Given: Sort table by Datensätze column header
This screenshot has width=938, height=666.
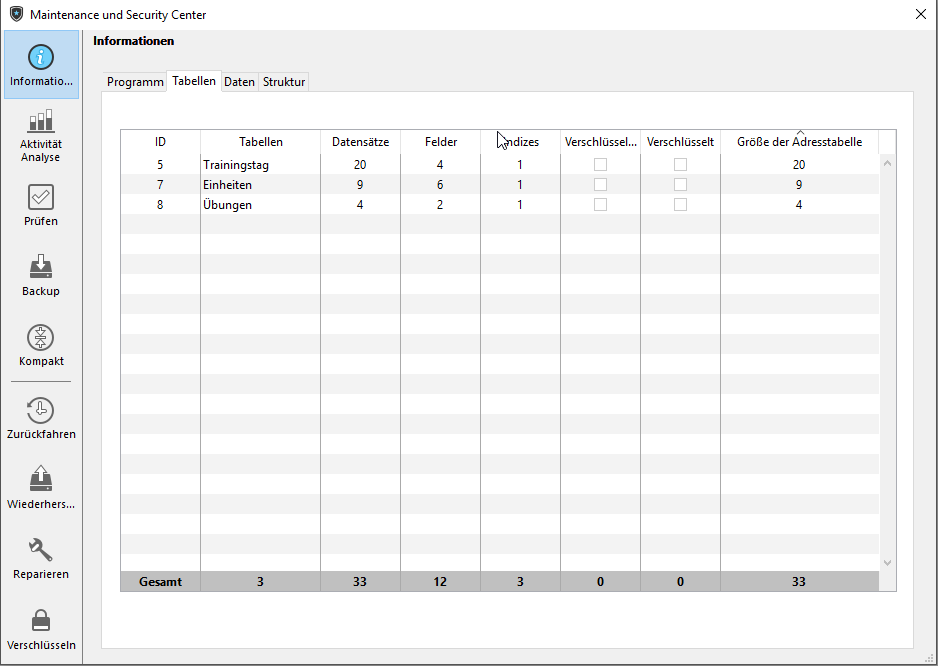Looking at the screenshot, I should click(360, 142).
